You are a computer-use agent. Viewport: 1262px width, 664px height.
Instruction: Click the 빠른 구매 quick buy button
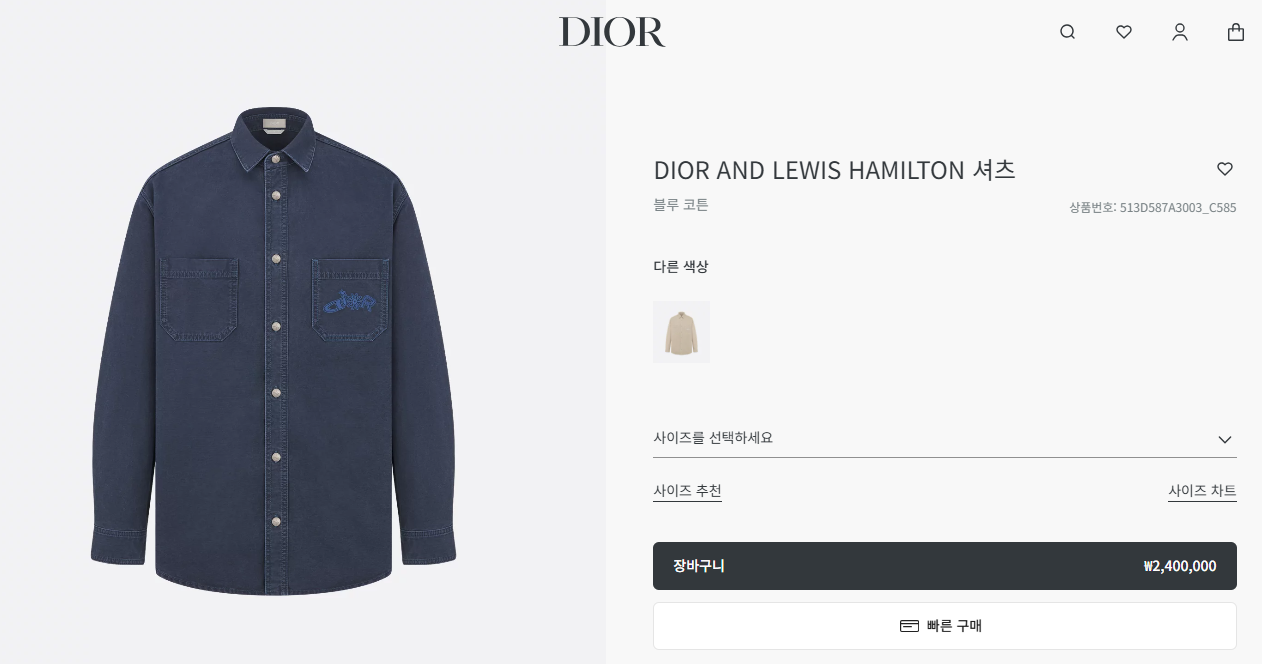coord(944,626)
